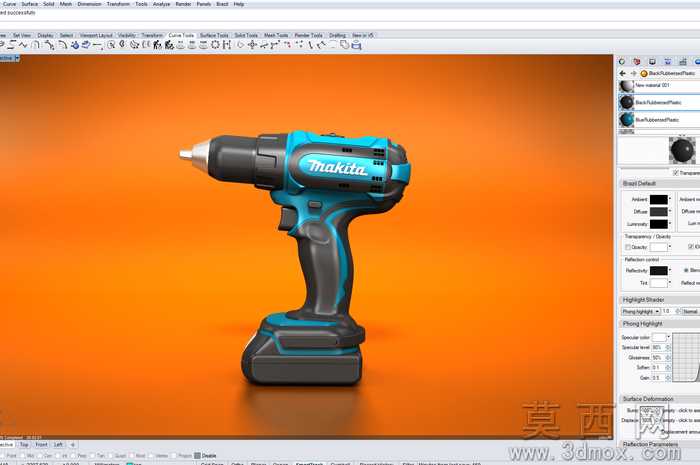Open the Analyze menu
The height and width of the screenshot is (465, 700).
click(x=161, y=4)
